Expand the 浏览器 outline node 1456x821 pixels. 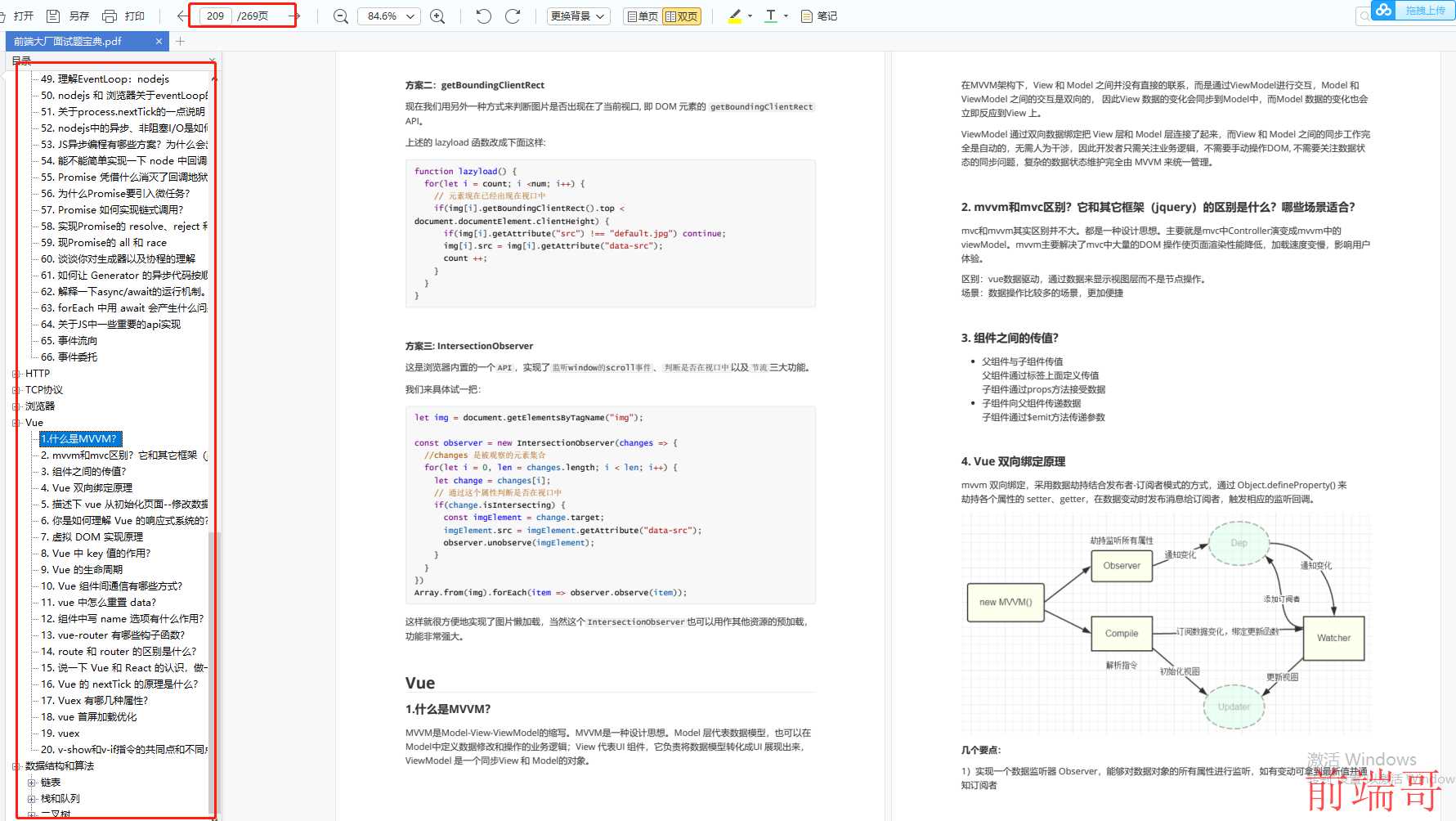click(16, 406)
